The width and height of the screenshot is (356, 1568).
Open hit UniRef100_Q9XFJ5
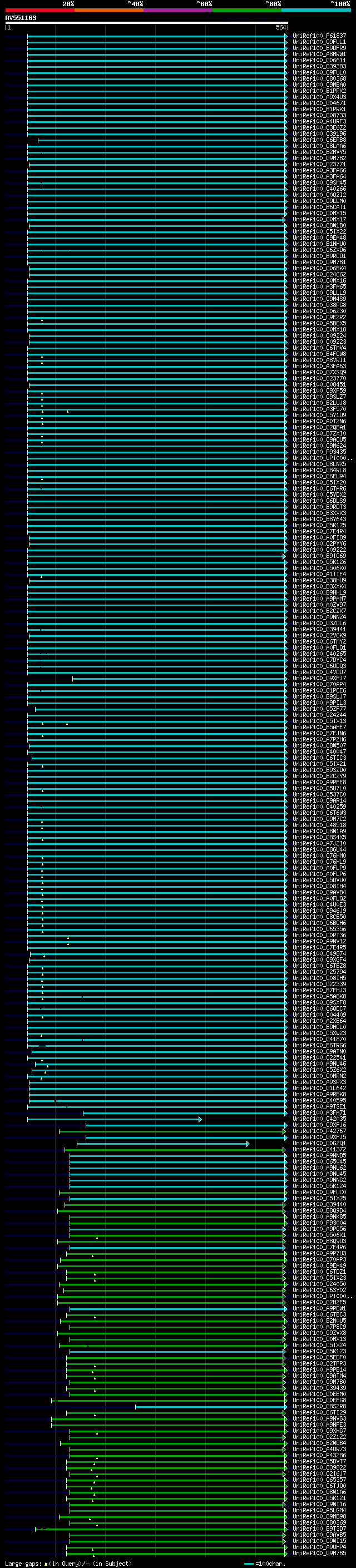[319, 1137]
